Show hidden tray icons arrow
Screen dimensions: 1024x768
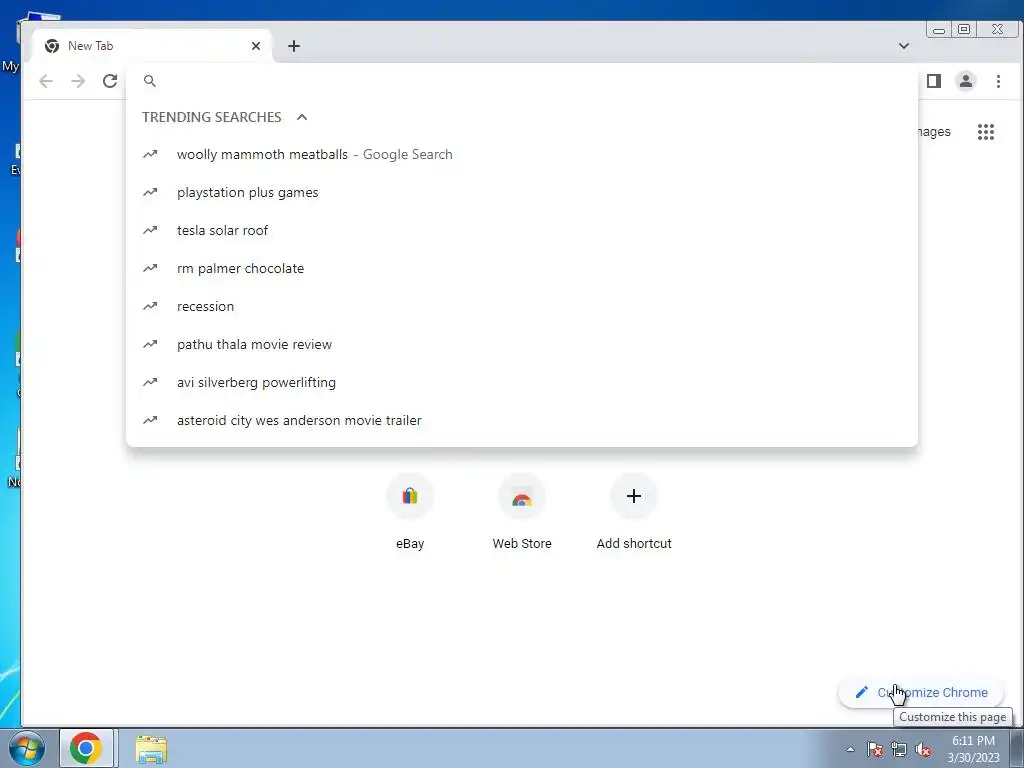coord(850,749)
